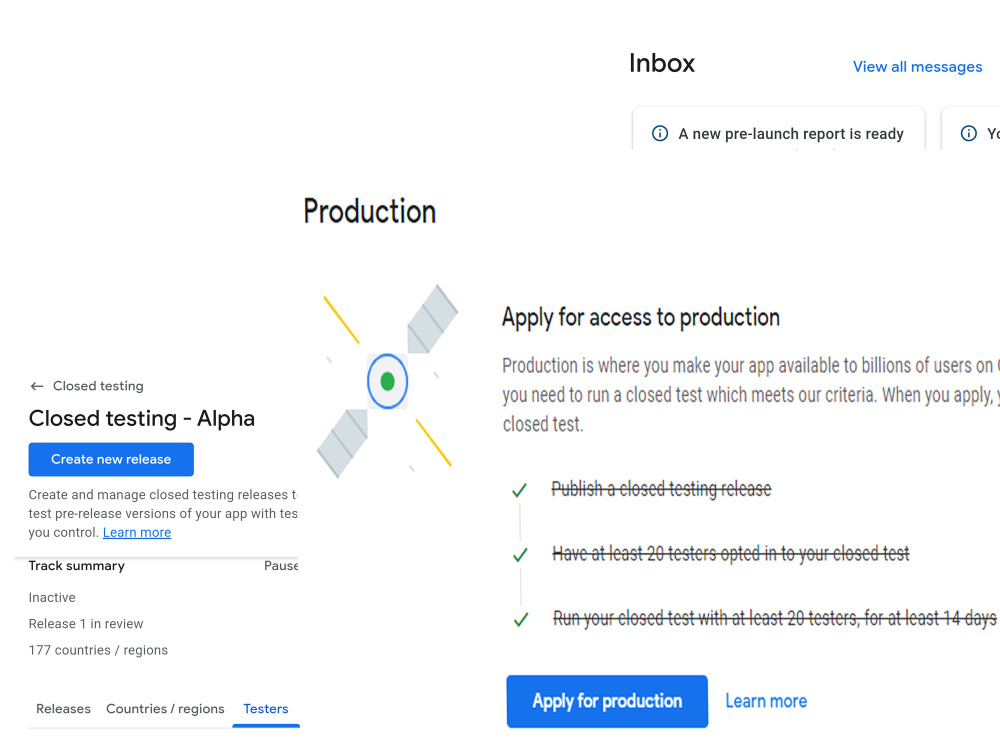Screen dimensions: 1000x750
Task: Click checkmark next to Run your closed test
Action: 521,619
